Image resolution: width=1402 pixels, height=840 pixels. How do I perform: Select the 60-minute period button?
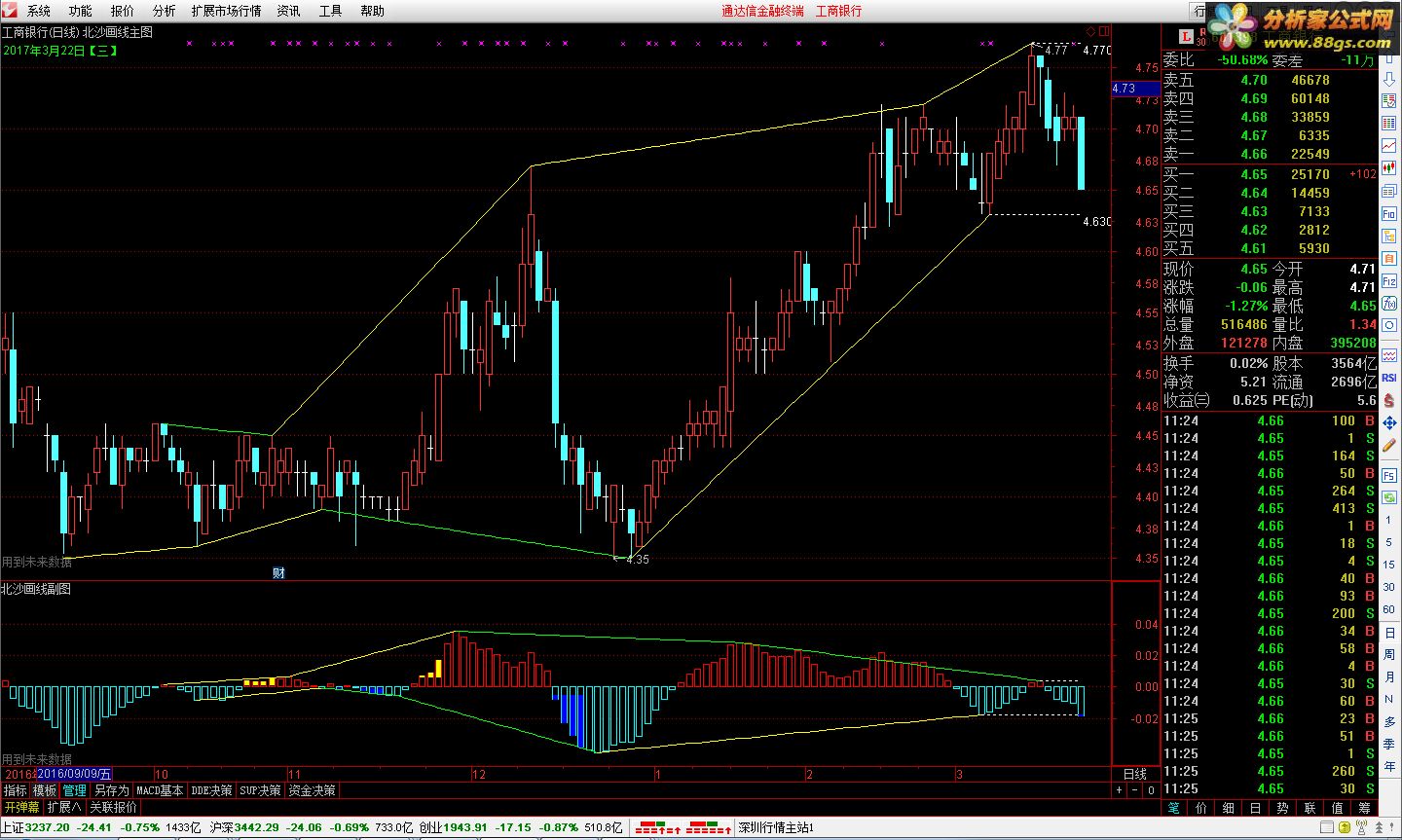click(1389, 608)
